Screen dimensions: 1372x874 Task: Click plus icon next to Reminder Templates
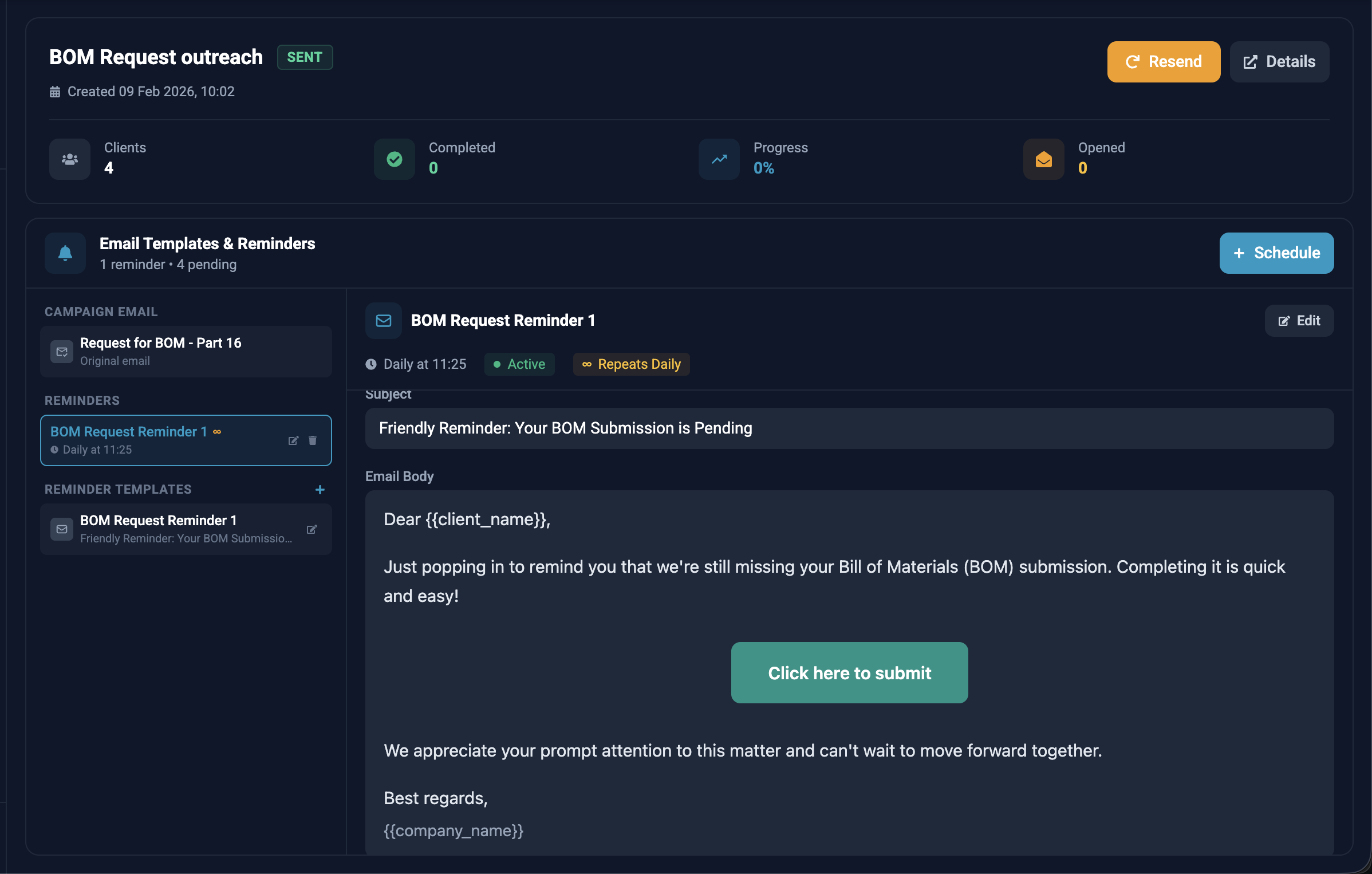[320, 490]
